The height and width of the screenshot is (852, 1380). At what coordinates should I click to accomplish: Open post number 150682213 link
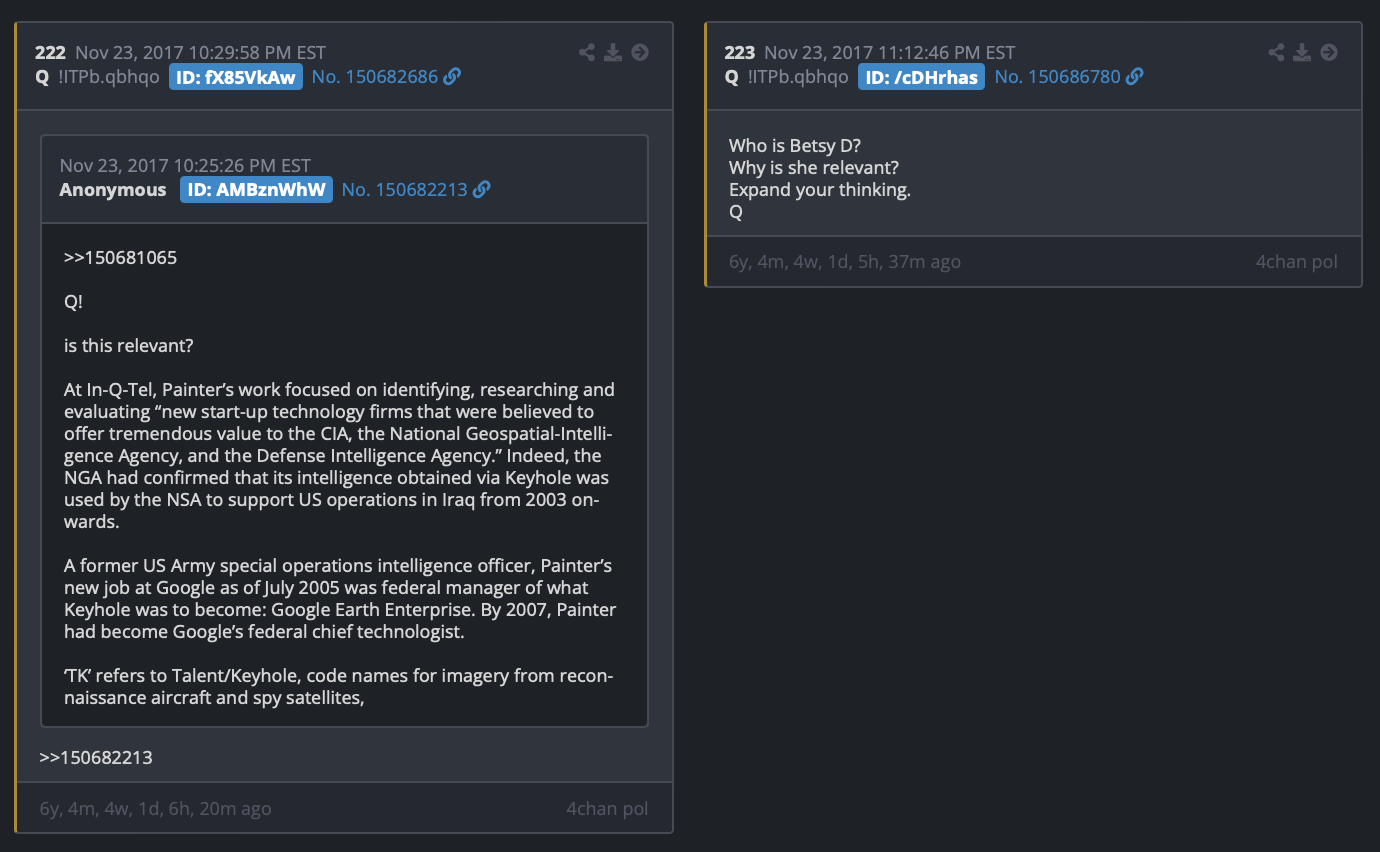point(404,190)
